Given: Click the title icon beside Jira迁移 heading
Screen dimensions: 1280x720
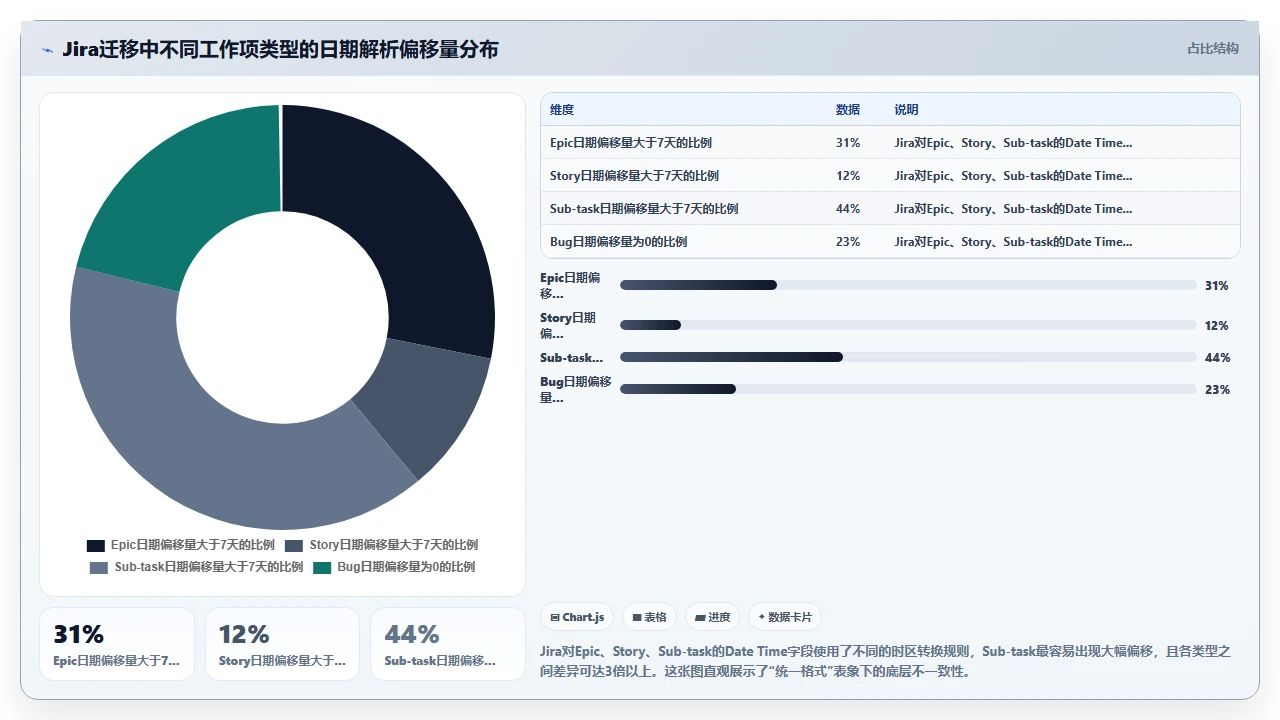Looking at the screenshot, I should [x=47, y=50].
